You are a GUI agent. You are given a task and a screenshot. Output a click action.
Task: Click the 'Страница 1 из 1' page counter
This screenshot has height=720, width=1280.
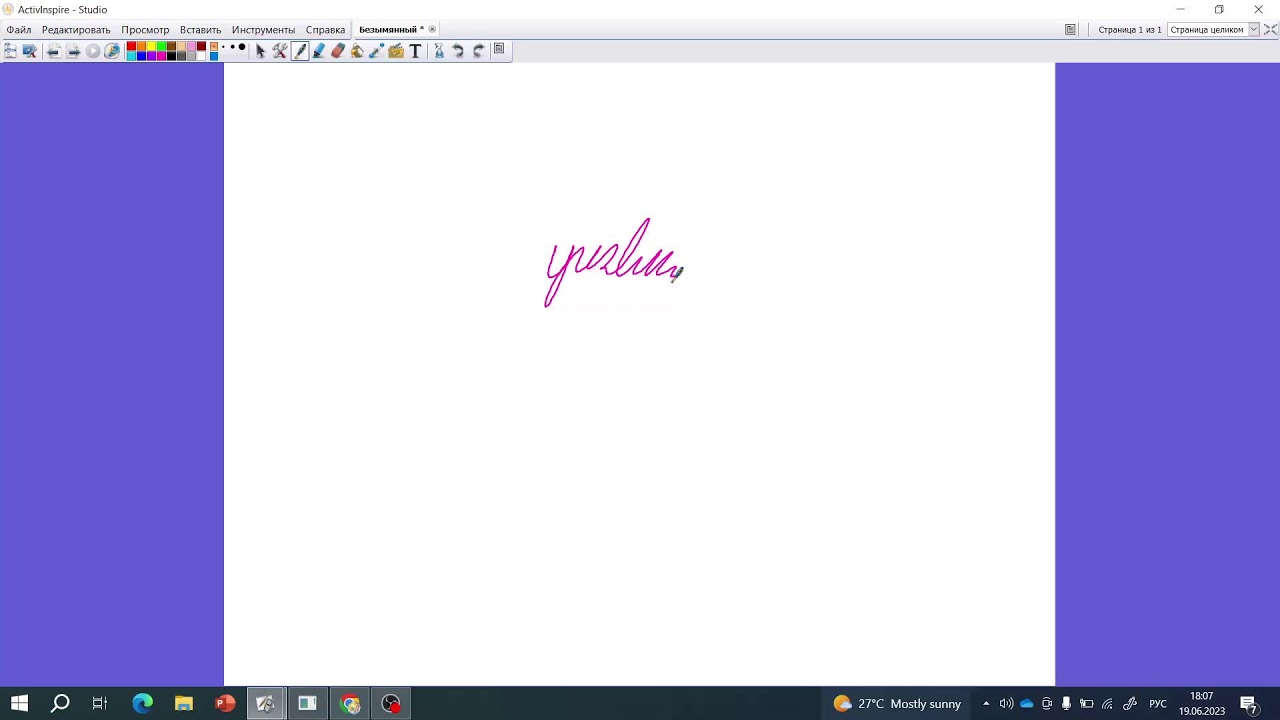[1130, 29]
